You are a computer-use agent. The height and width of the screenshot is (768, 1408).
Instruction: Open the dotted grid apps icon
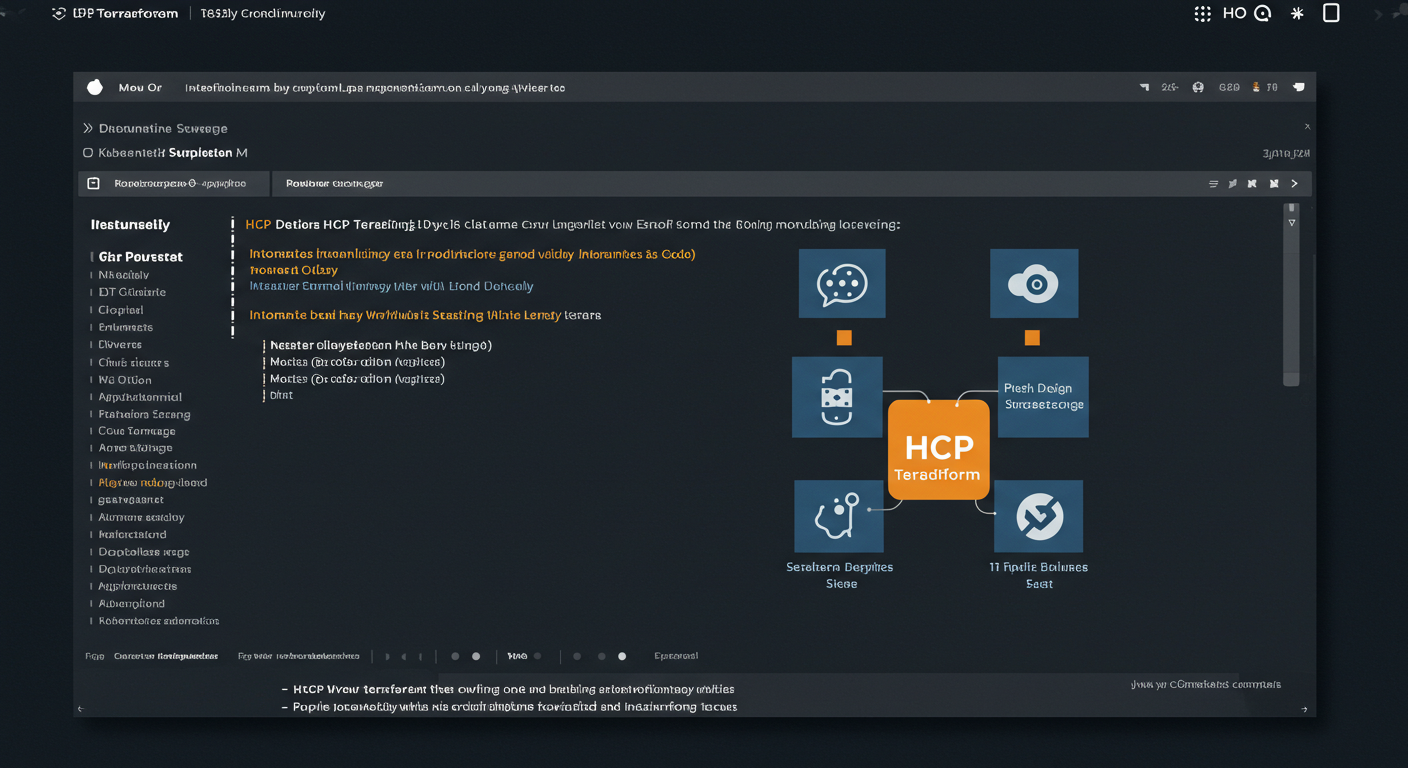pyautogui.click(x=1203, y=14)
